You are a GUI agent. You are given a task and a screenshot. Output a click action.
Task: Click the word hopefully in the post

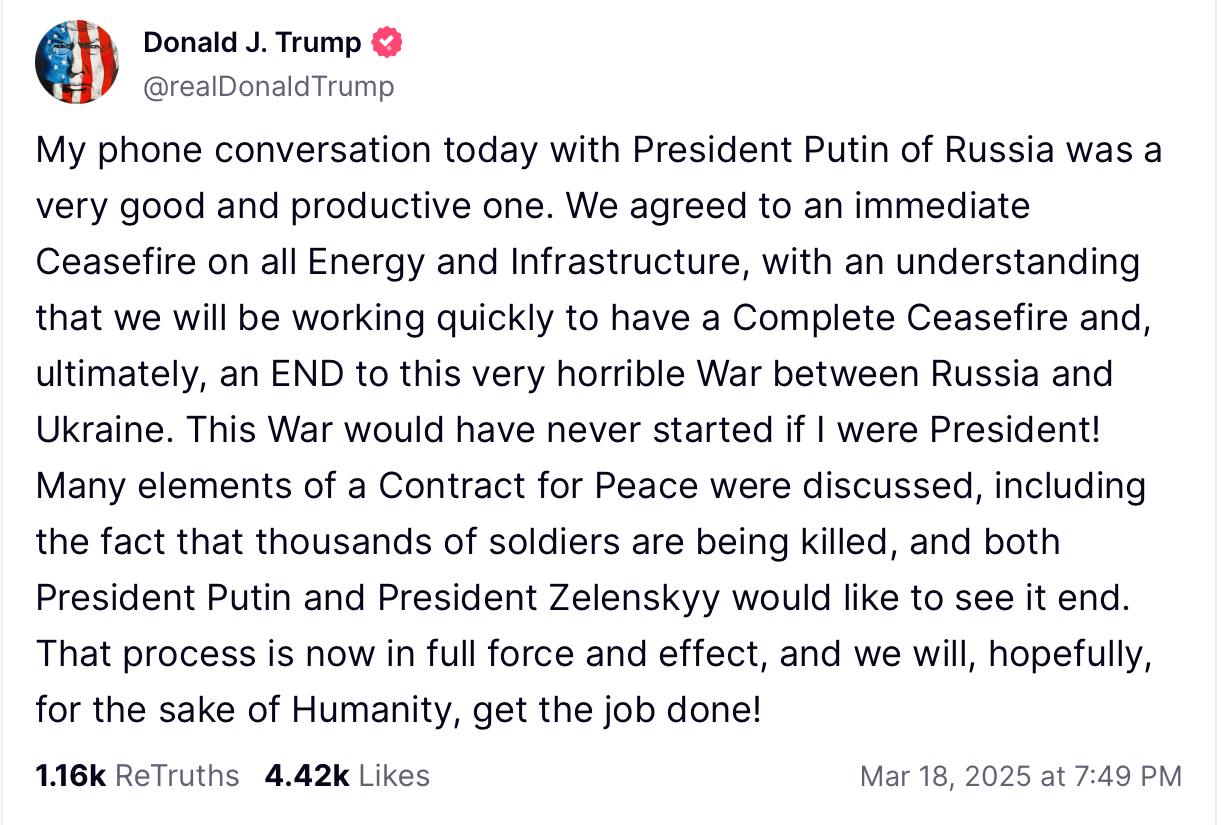(1080, 654)
